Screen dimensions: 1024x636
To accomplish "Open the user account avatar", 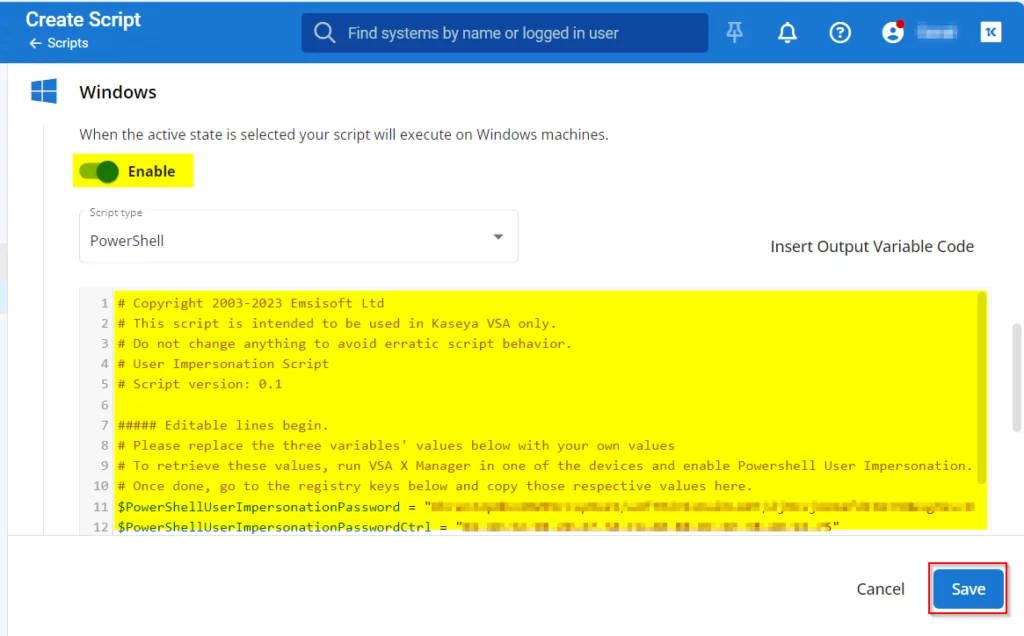I will [892, 33].
